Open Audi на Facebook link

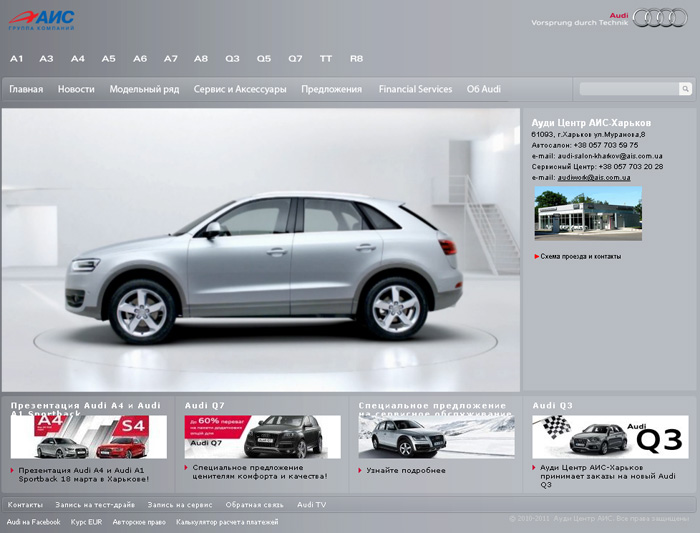tap(33, 522)
